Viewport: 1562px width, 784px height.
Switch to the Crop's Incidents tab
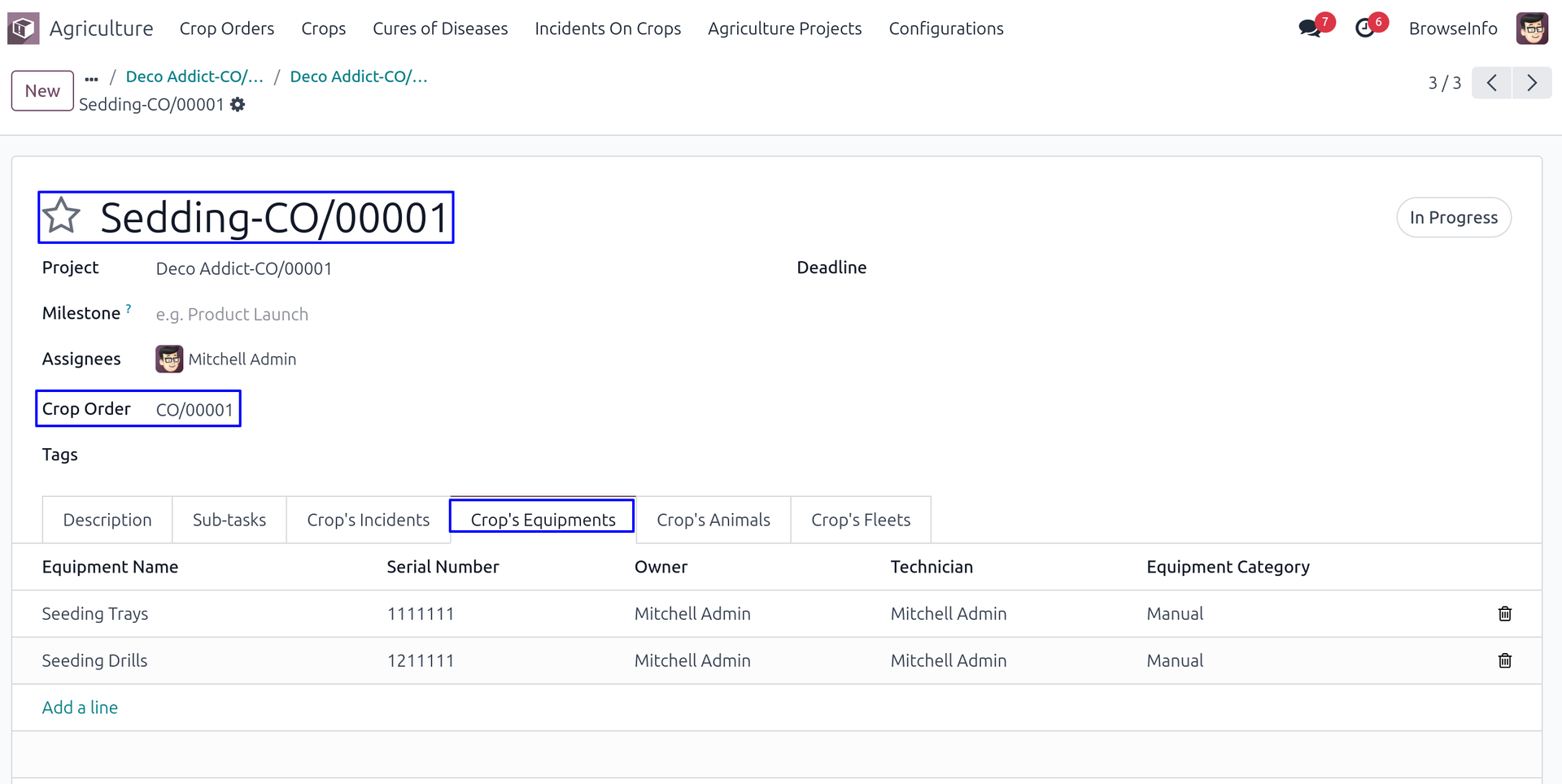click(368, 520)
